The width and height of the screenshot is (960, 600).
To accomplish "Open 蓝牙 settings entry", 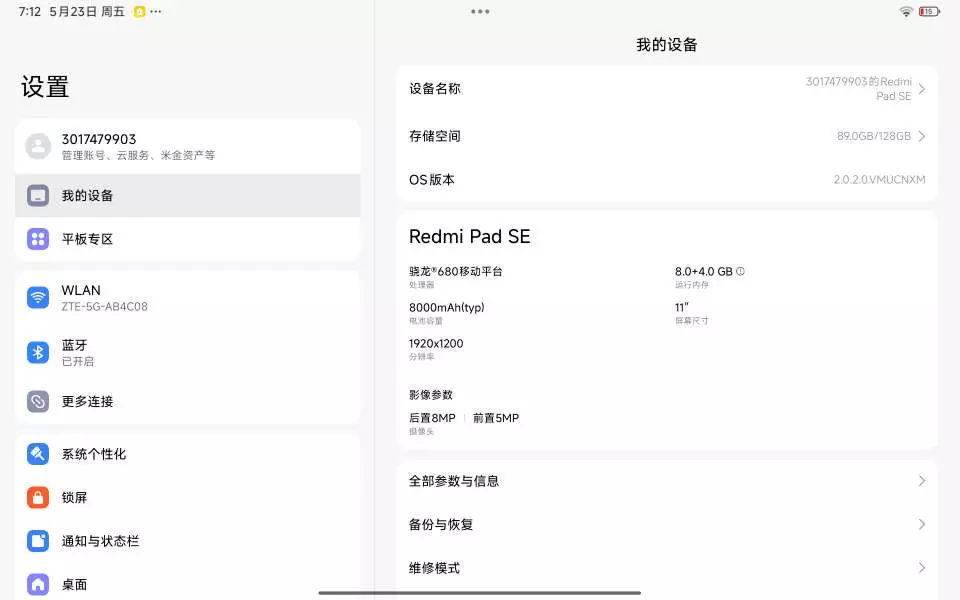I will pos(187,353).
